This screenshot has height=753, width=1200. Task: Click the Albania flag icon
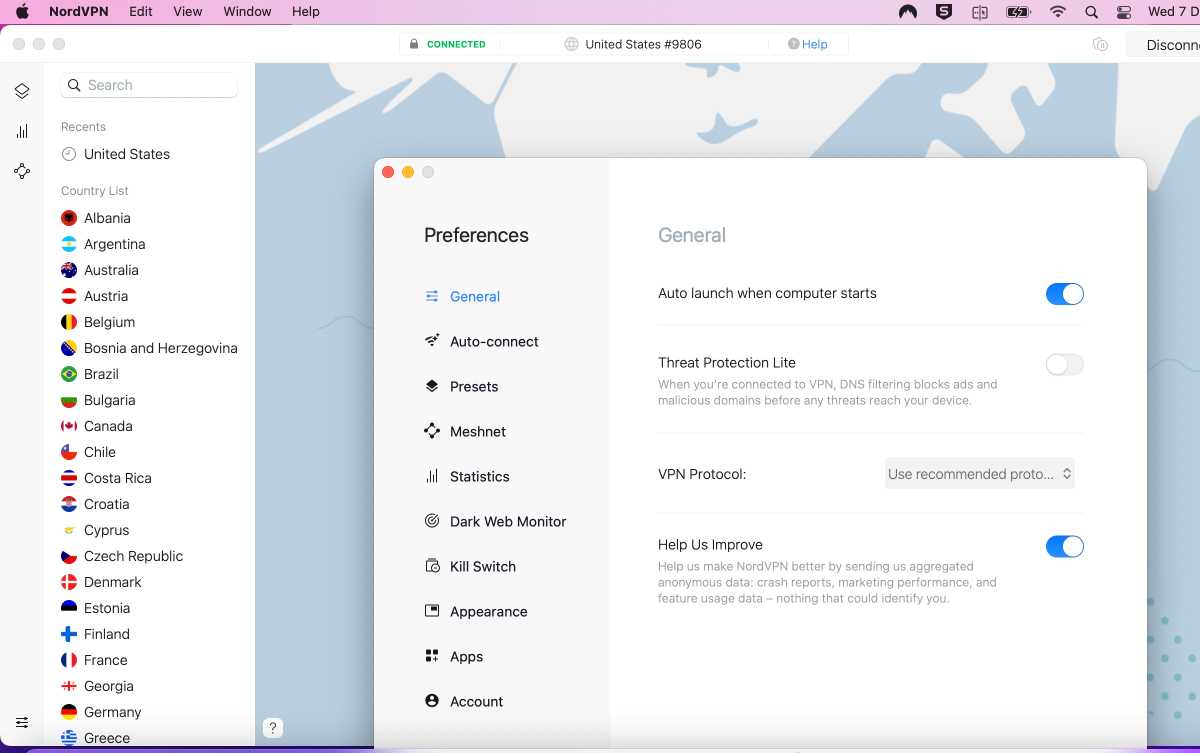[69, 218]
